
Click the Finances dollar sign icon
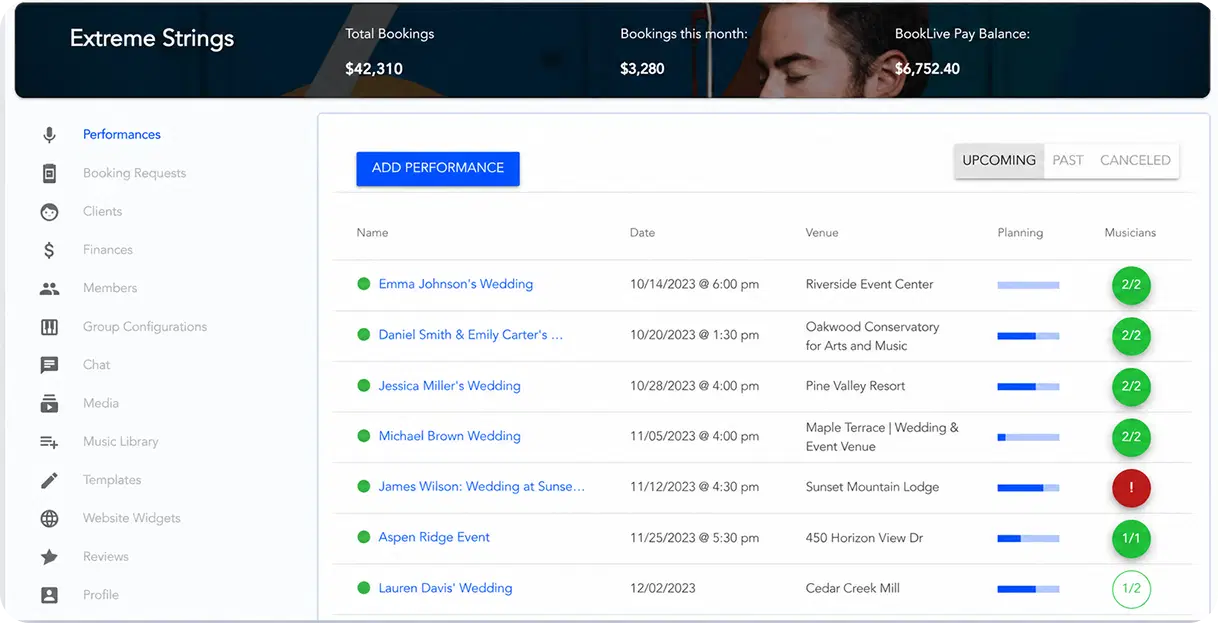[49, 250]
